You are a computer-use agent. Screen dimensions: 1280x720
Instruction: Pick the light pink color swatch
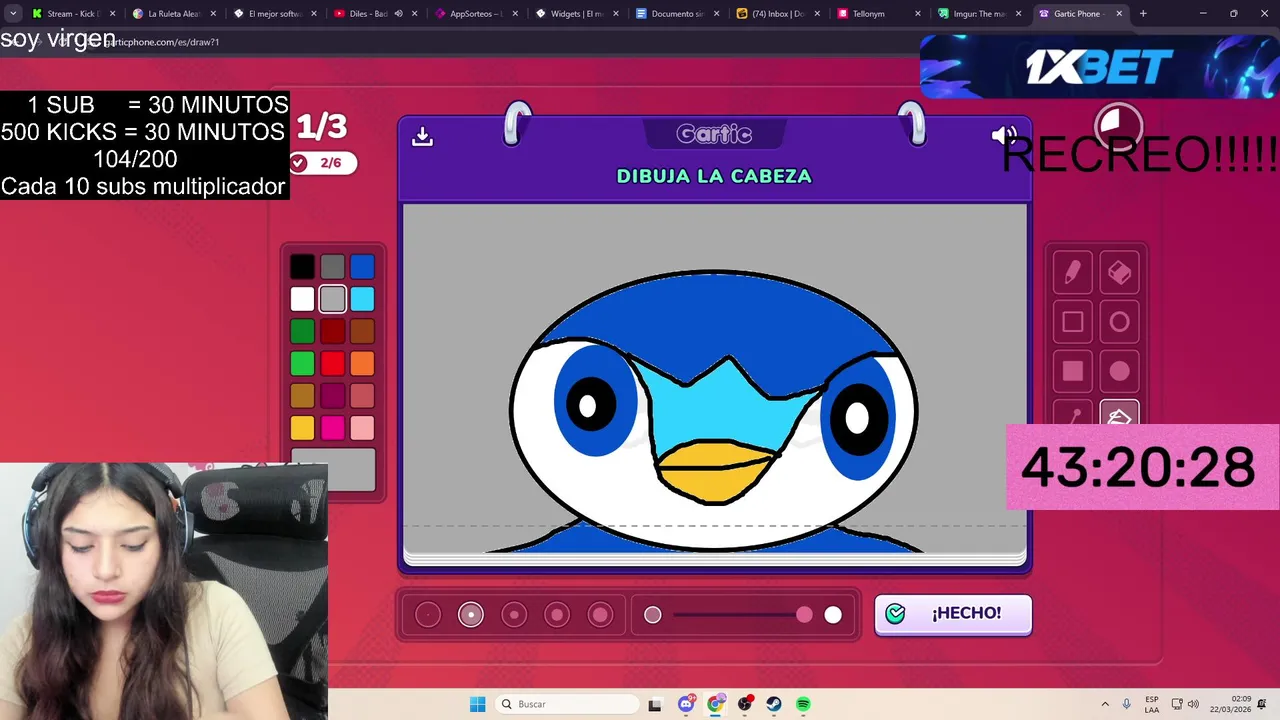coord(362,428)
